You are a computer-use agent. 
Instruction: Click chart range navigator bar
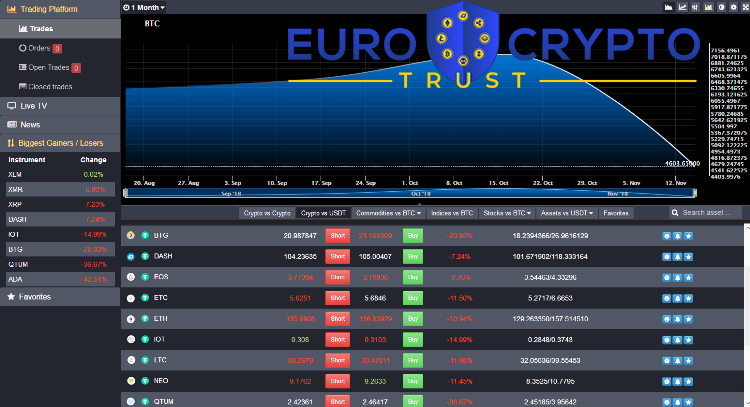[x=409, y=193]
